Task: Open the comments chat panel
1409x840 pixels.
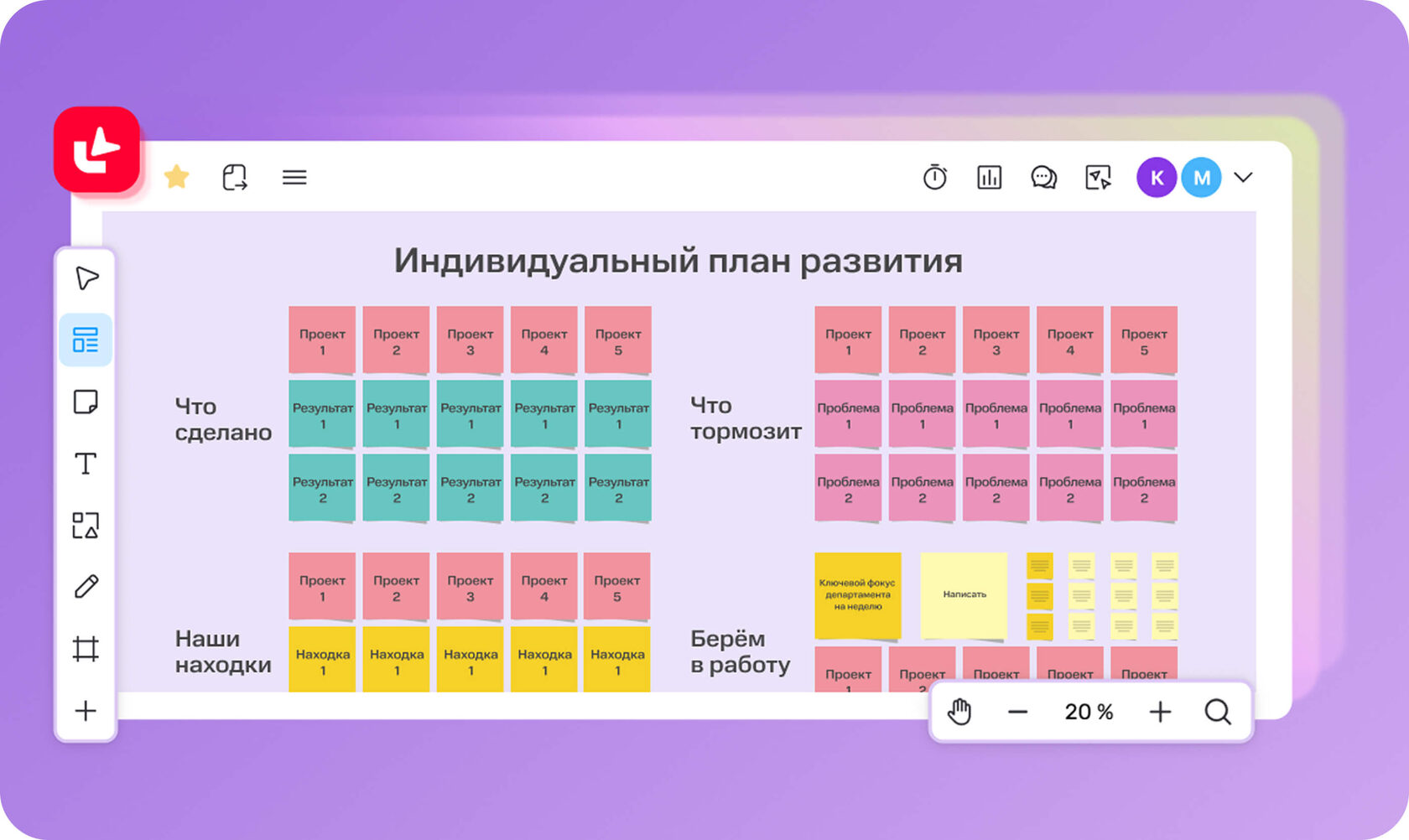Action: coord(1042,177)
